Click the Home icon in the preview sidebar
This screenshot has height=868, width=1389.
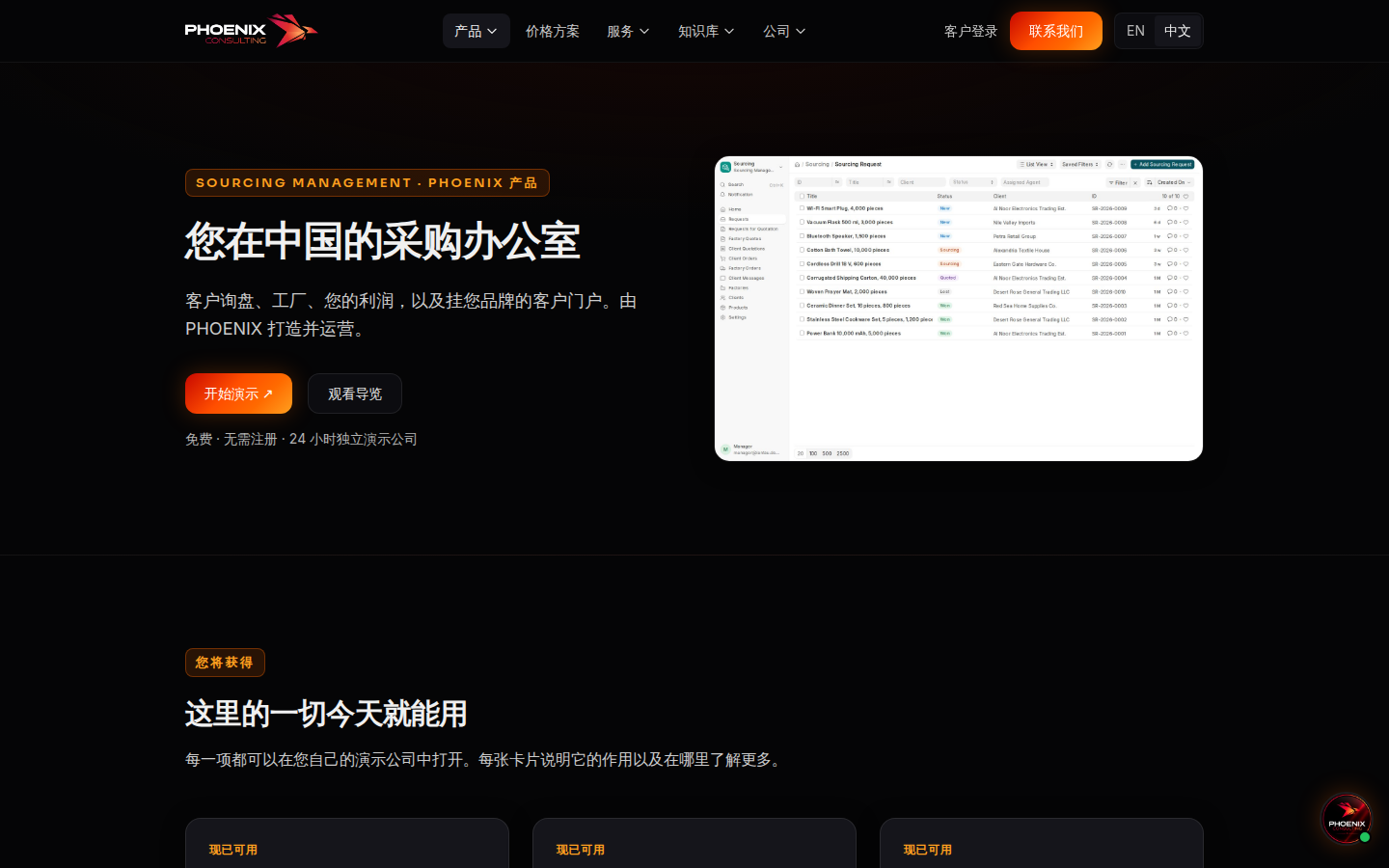[x=722, y=209]
